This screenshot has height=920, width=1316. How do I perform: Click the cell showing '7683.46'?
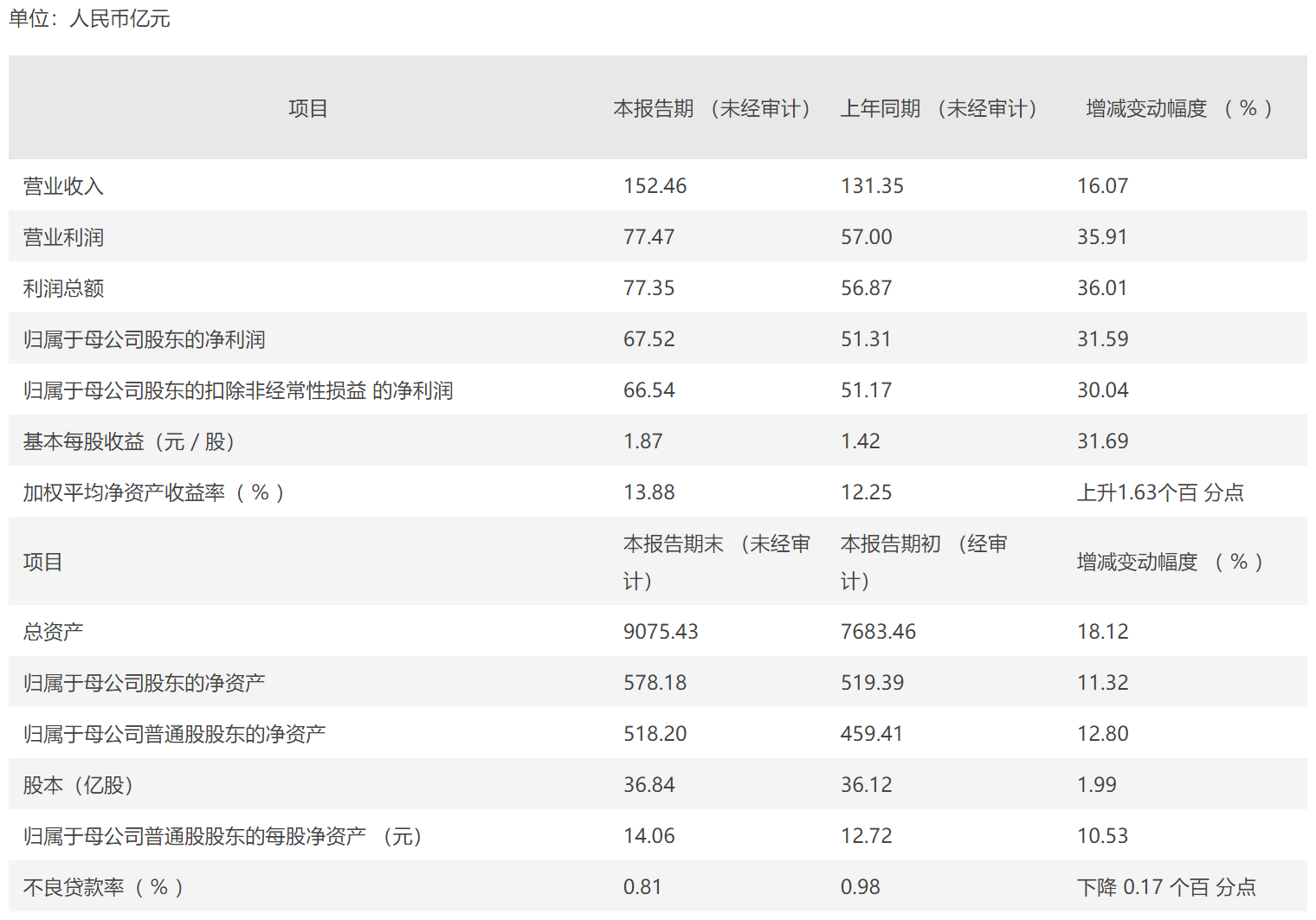click(x=878, y=632)
